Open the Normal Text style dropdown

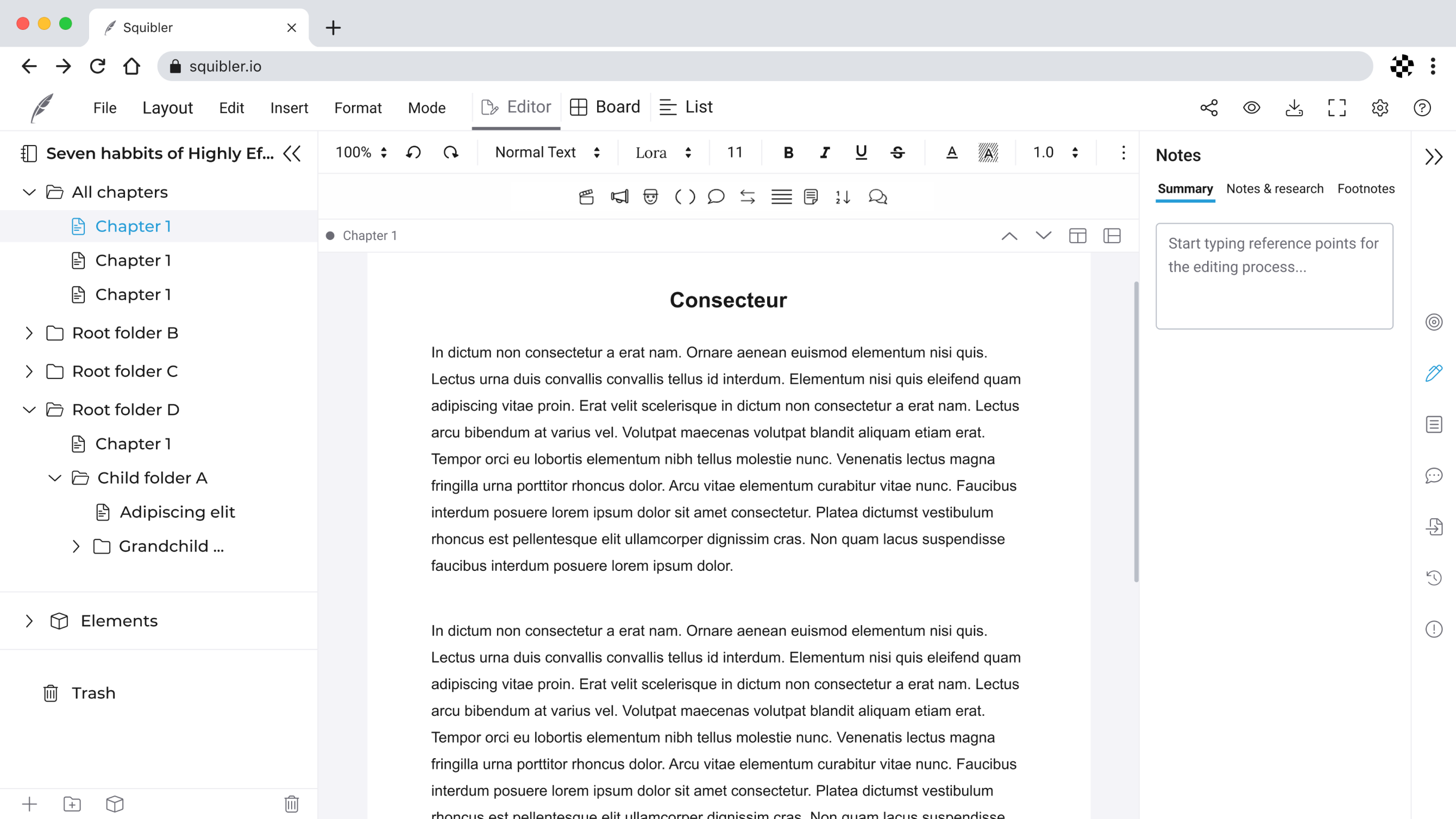click(x=547, y=153)
